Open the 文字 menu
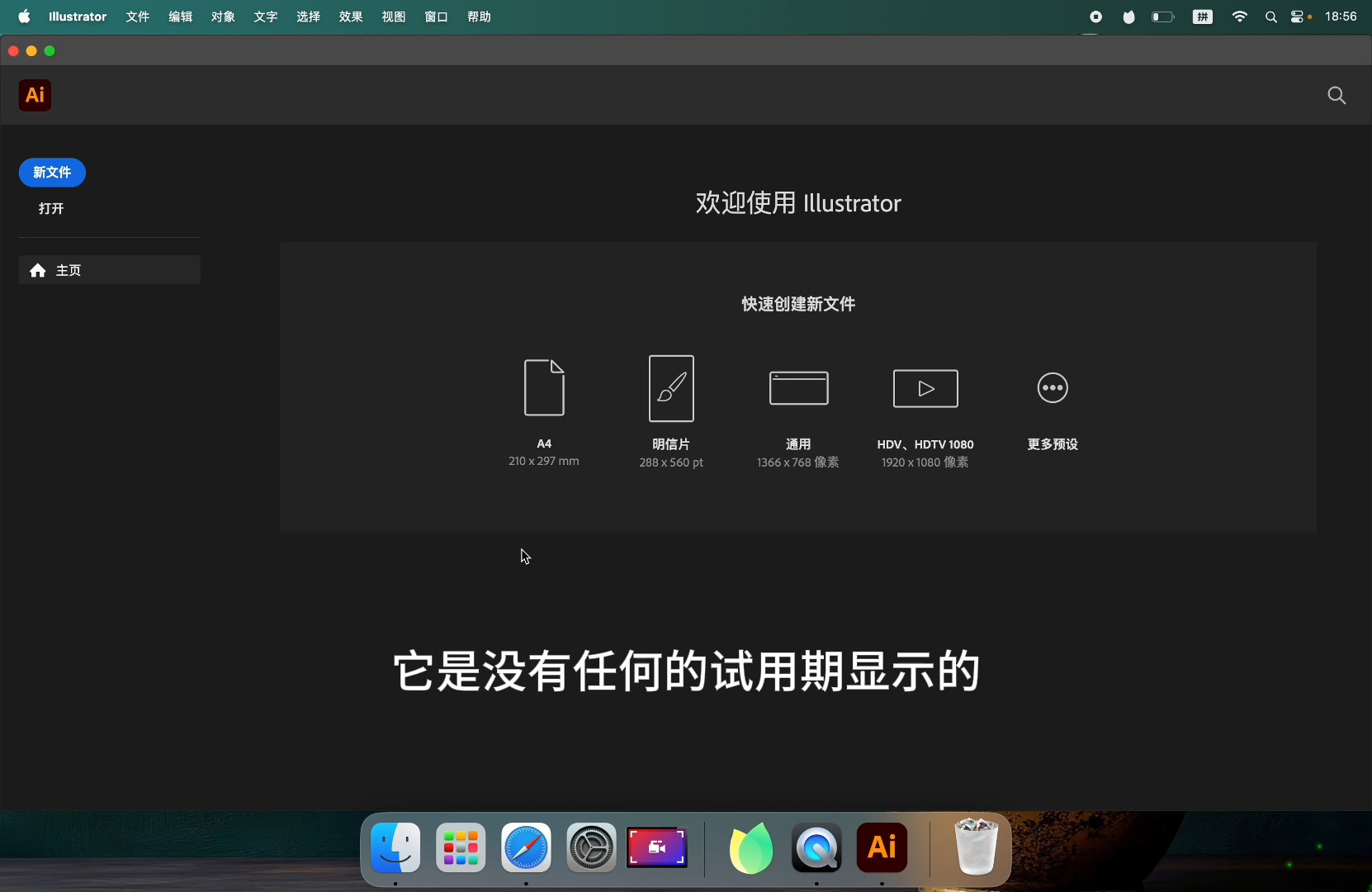The height and width of the screenshot is (892, 1372). click(x=266, y=17)
